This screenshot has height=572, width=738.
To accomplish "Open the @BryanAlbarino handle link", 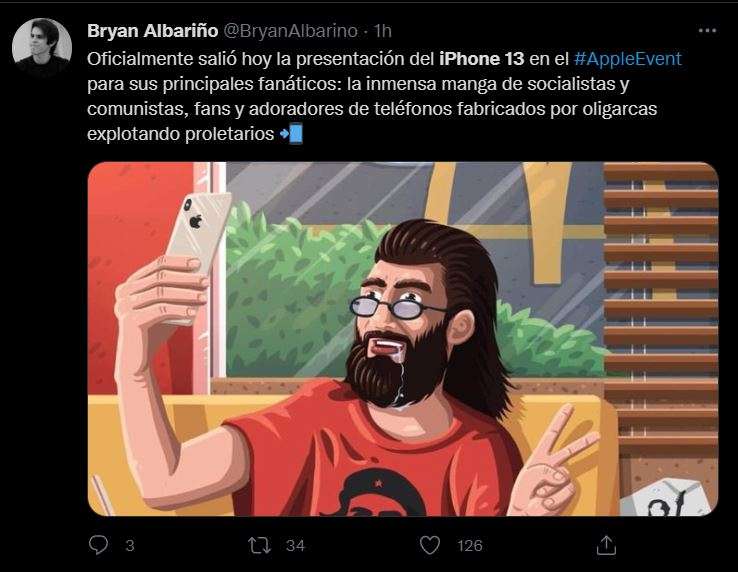I will 290,31.
